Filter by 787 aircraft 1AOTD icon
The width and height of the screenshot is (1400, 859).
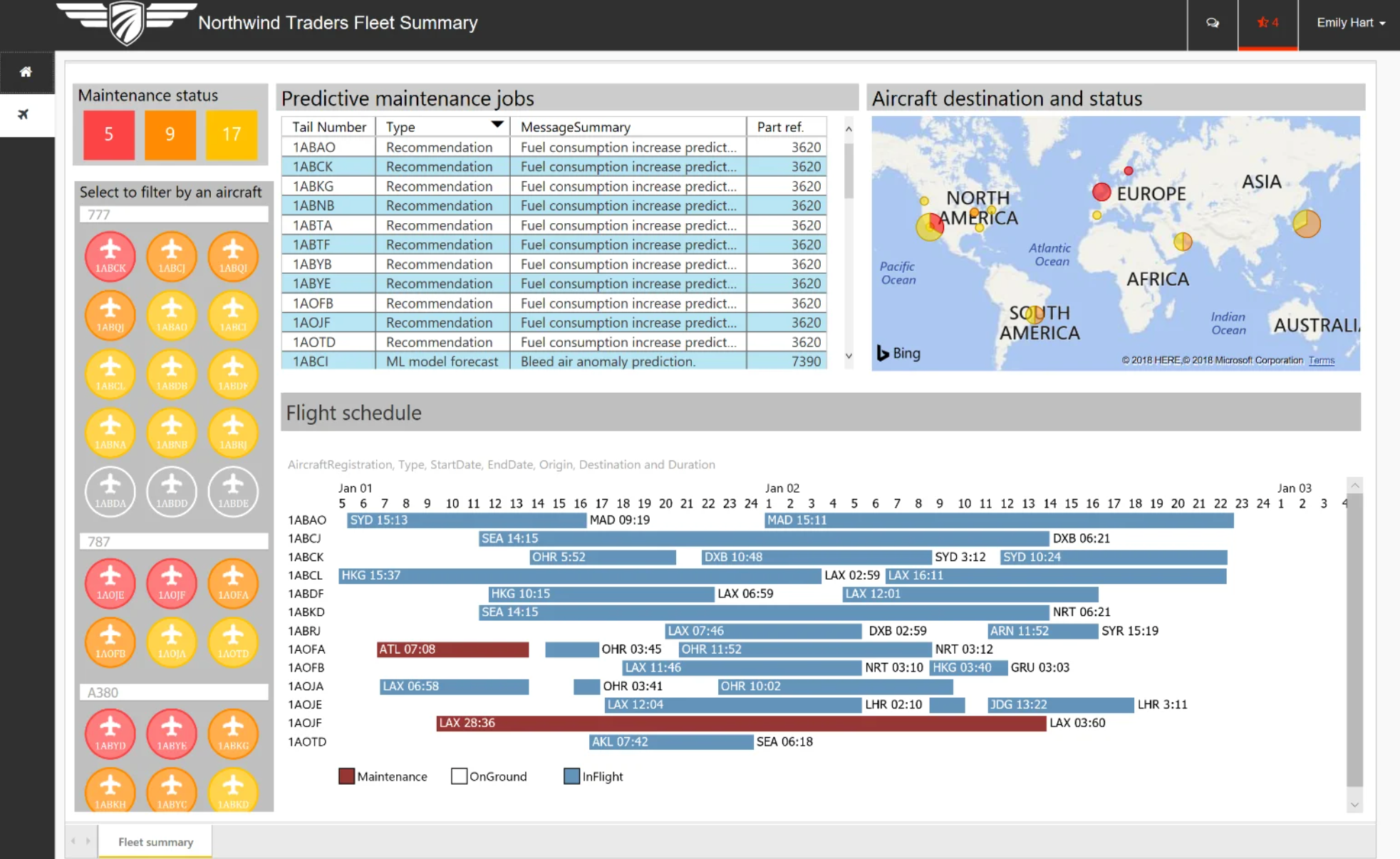click(x=233, y=642)
